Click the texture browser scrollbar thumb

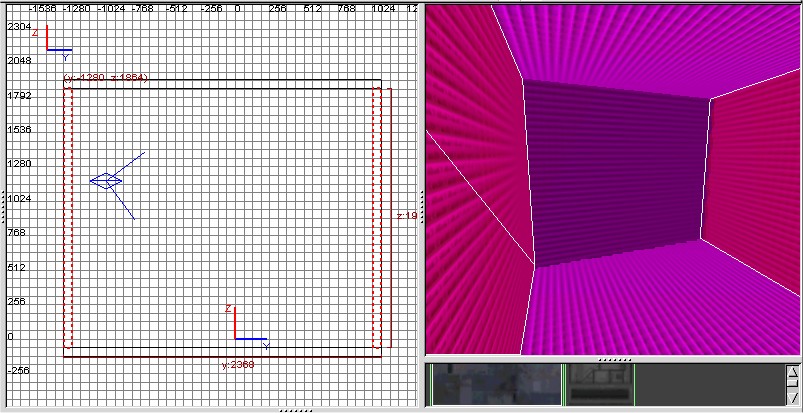[792, 384]
